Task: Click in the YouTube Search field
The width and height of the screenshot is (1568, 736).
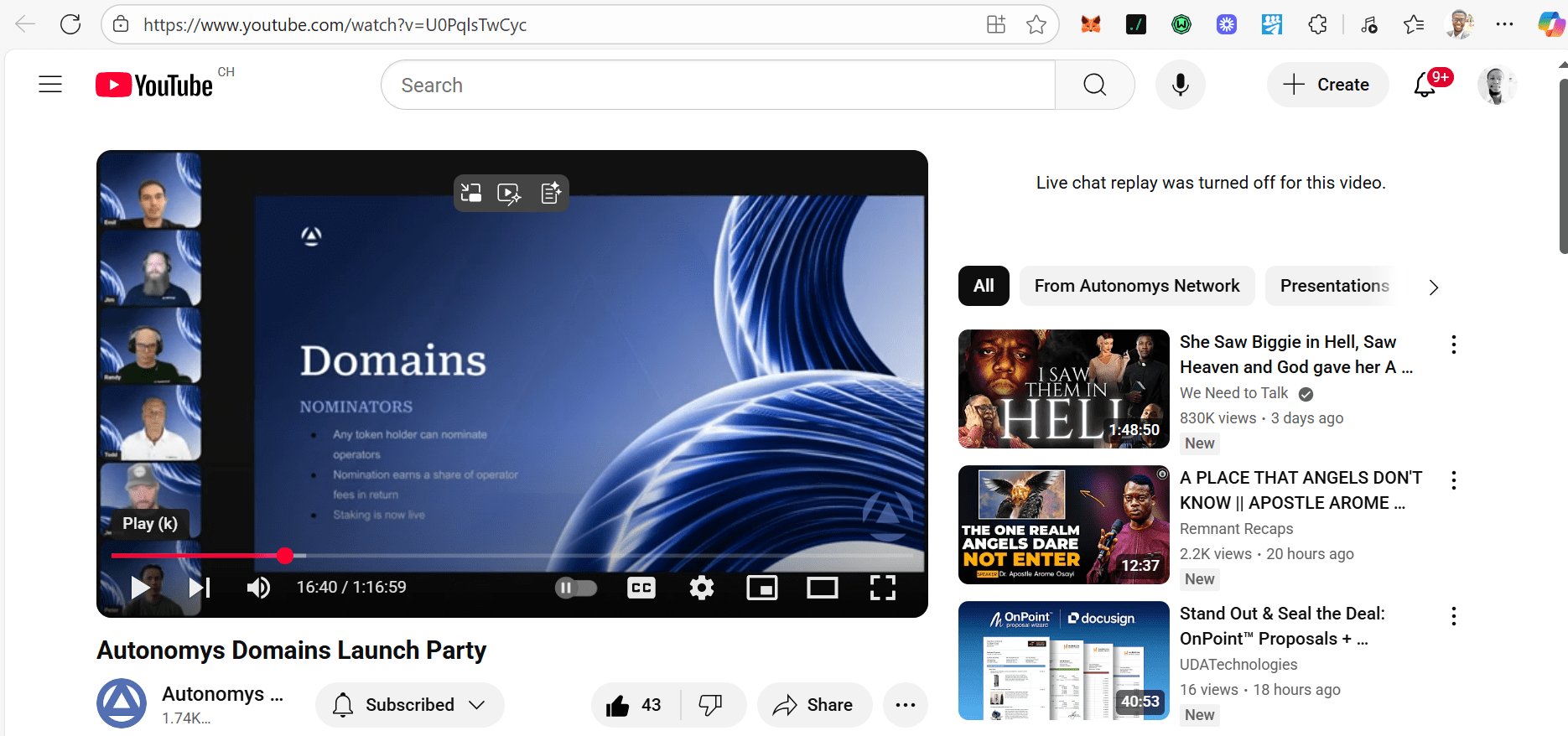Action: (x=718, y=85)
